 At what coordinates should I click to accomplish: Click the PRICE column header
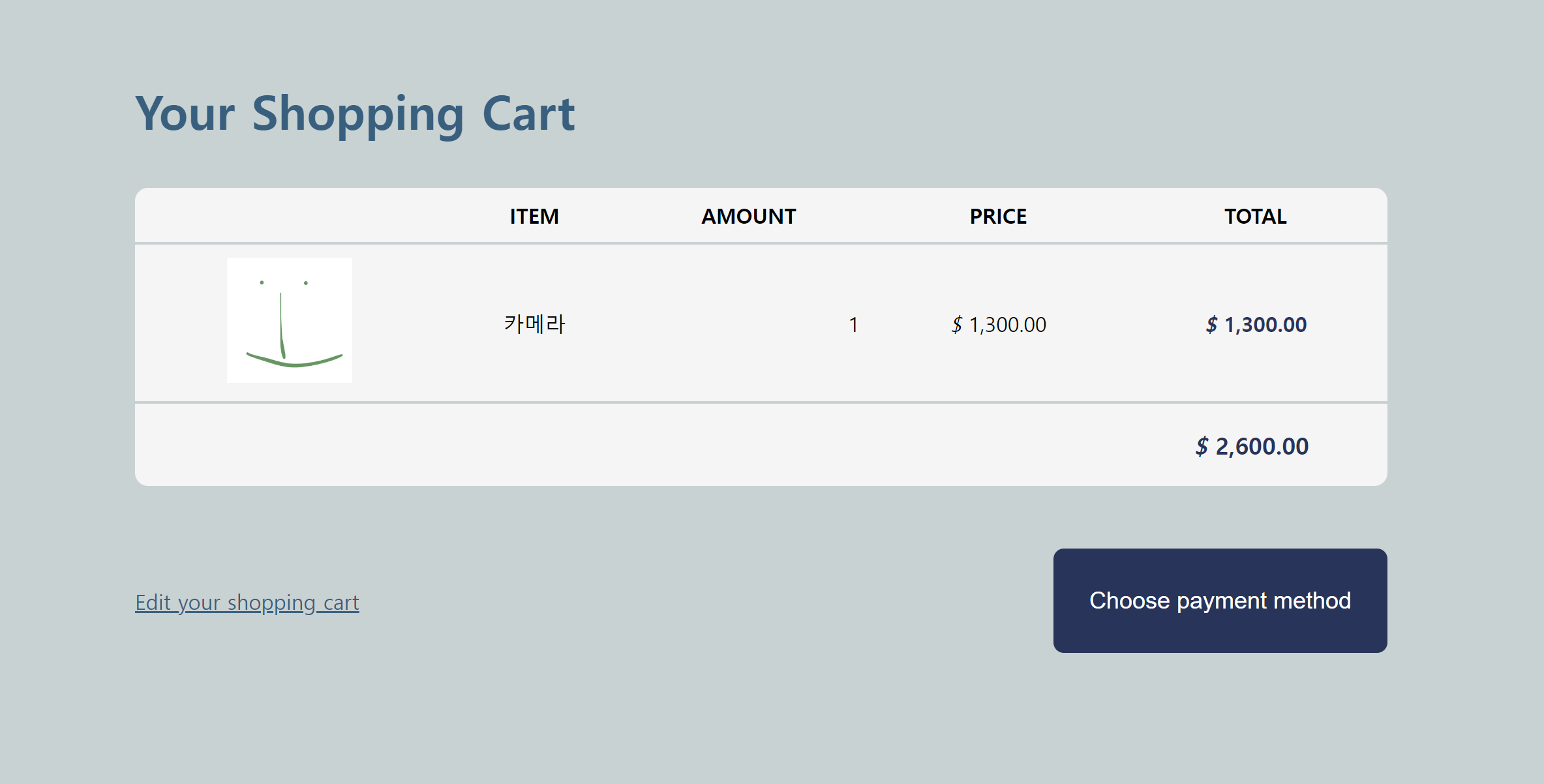pos(997,217)
